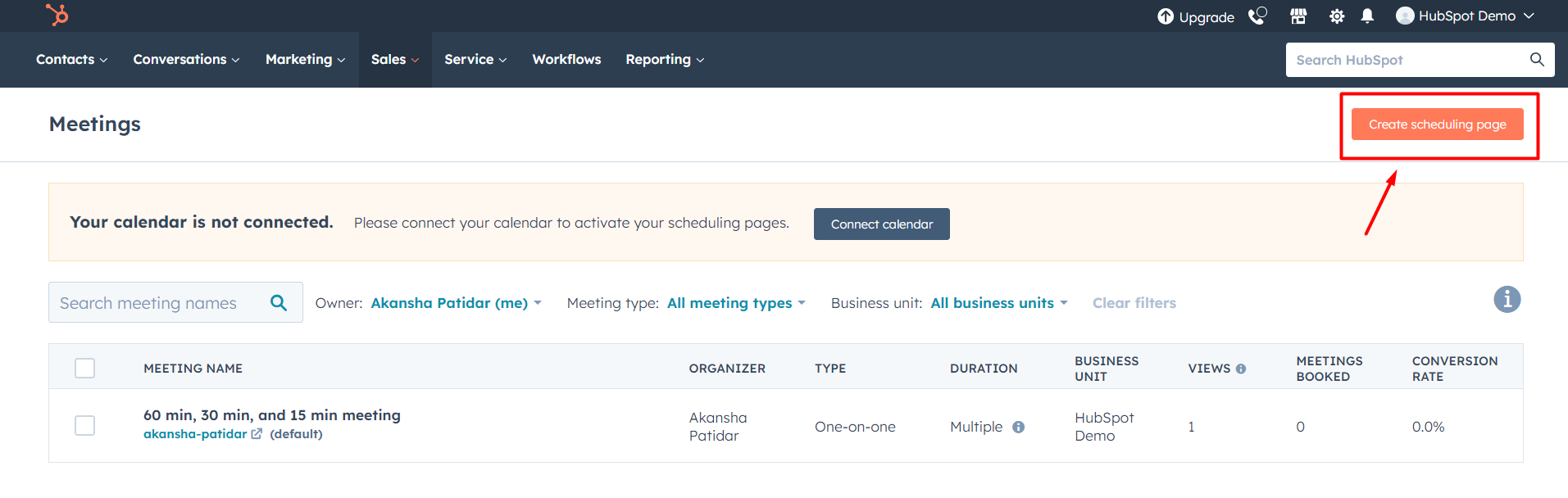Click the Akansha Patidar organizer cell

coord(718,427)
